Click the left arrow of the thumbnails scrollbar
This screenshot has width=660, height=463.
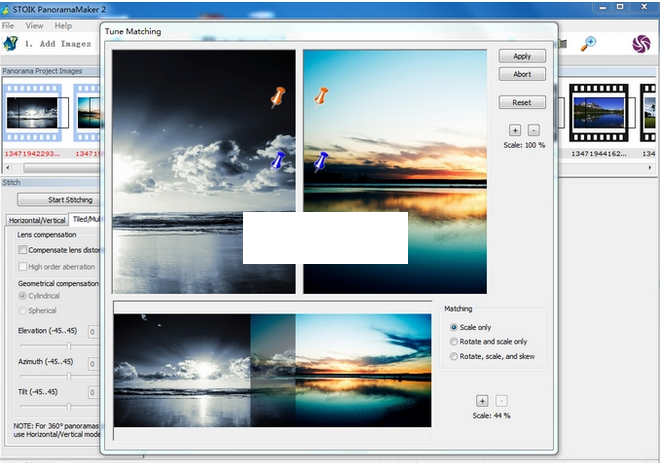tap(8, 168)
